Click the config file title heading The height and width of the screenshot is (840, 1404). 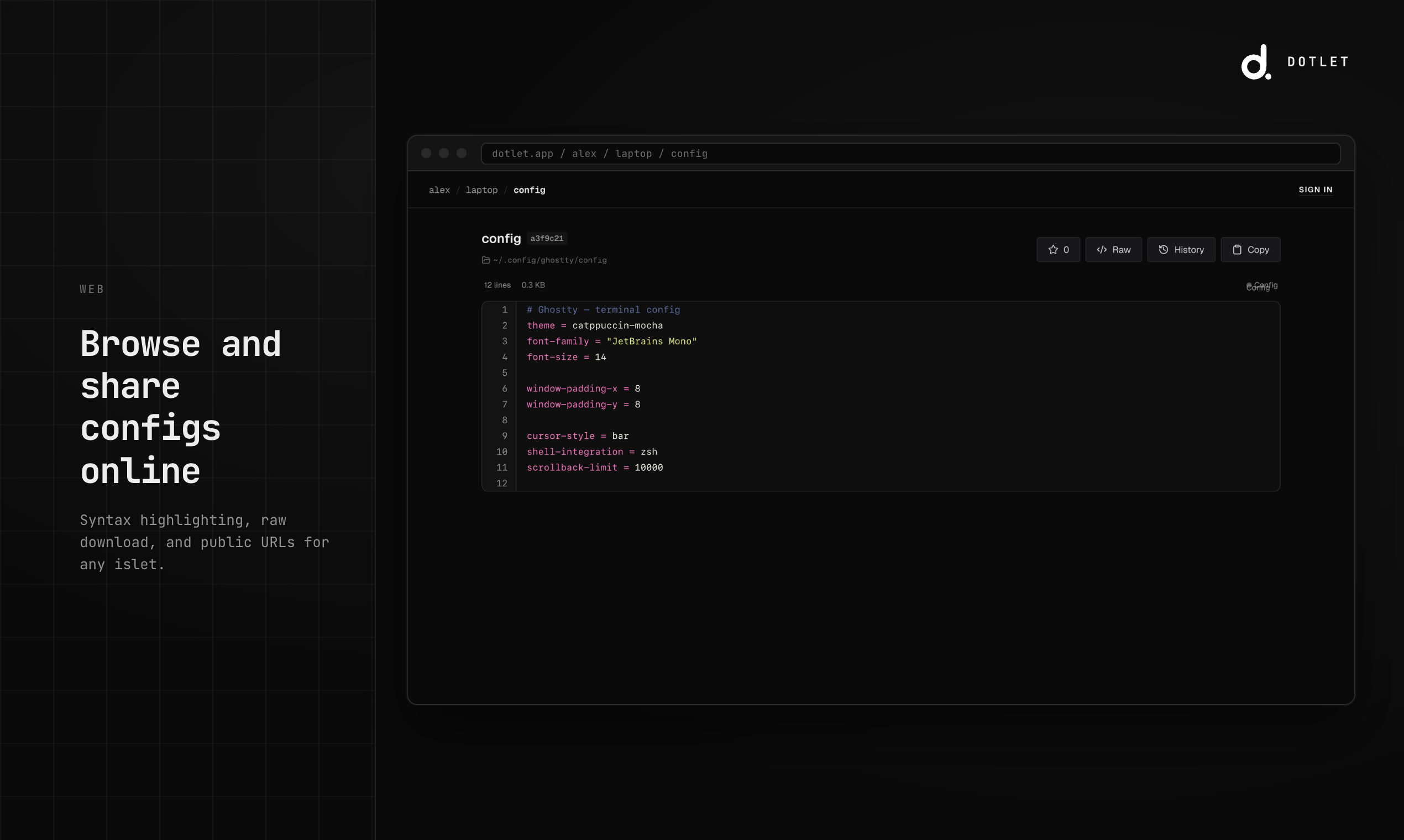click(501, 239)
